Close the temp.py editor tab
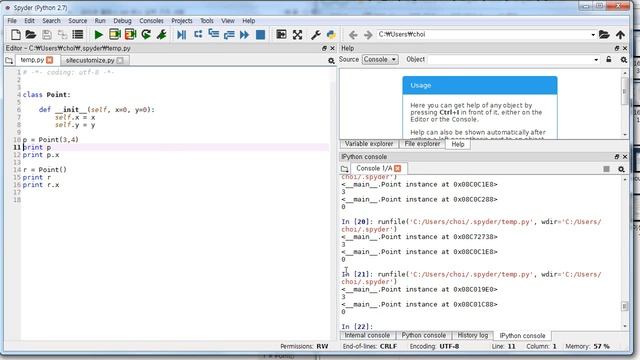The height and width of the screenshot is (360, 640). click(49, 60)
